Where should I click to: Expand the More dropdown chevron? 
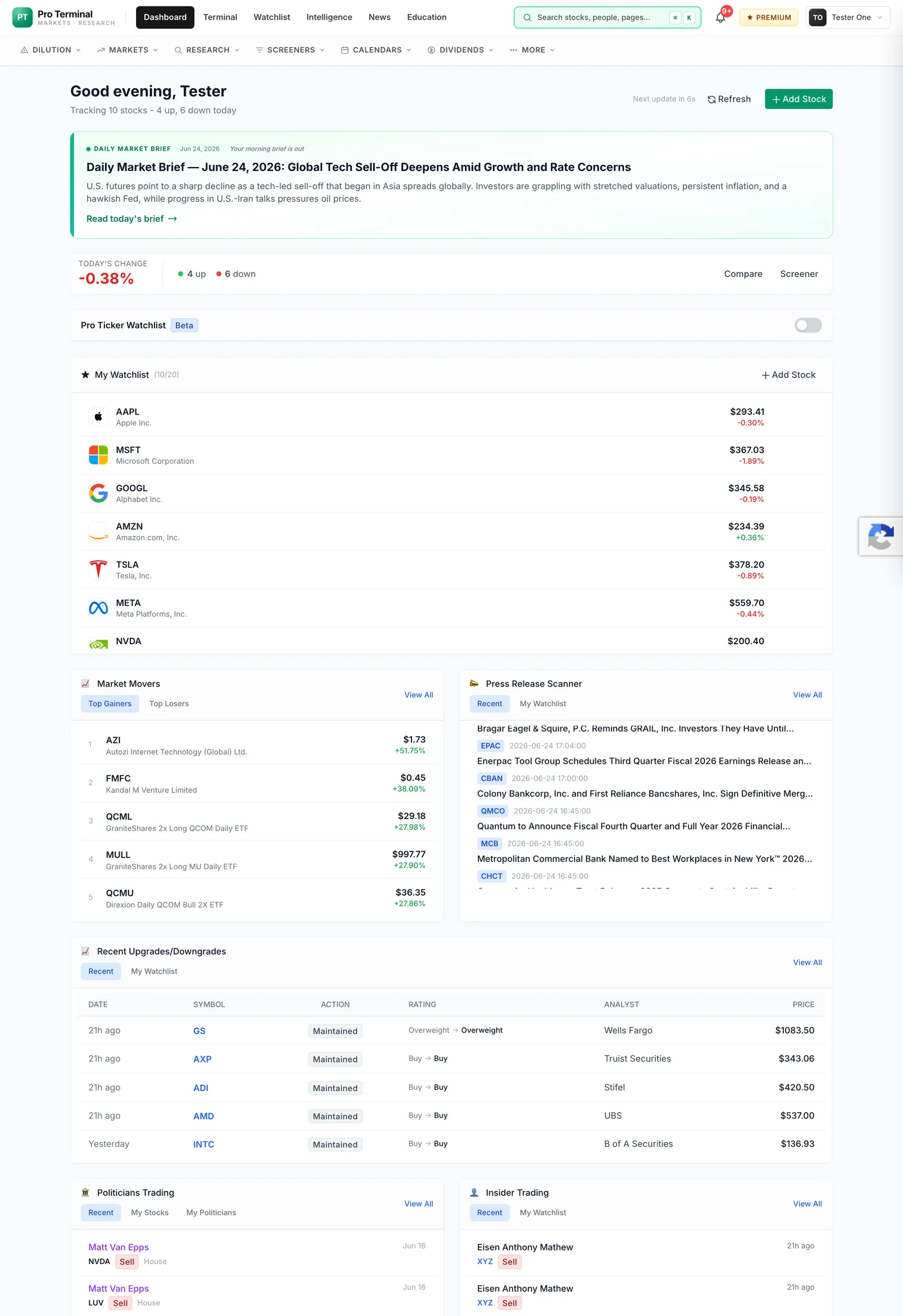coord(553,50)
